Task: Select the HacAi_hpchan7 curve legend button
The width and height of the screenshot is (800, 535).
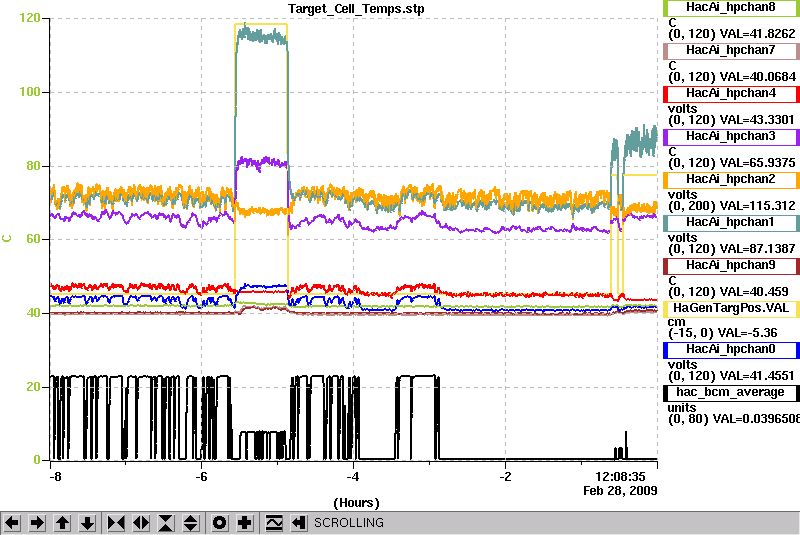Action: [731, 50]
